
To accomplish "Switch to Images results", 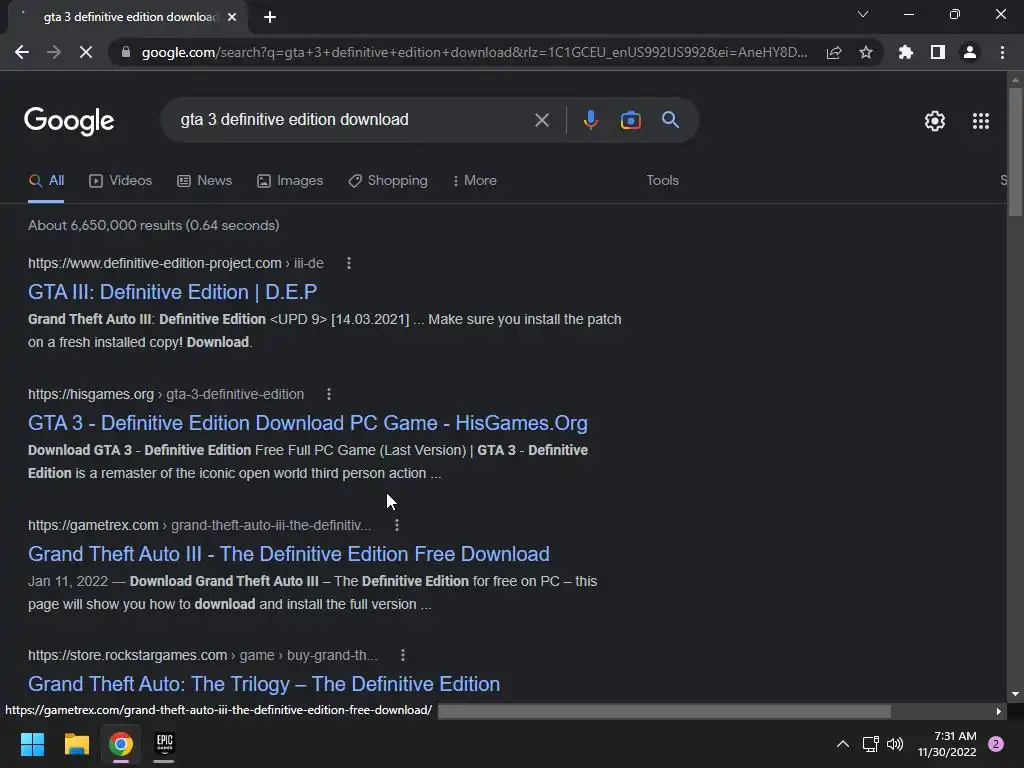I will click(x=290, y=181).
